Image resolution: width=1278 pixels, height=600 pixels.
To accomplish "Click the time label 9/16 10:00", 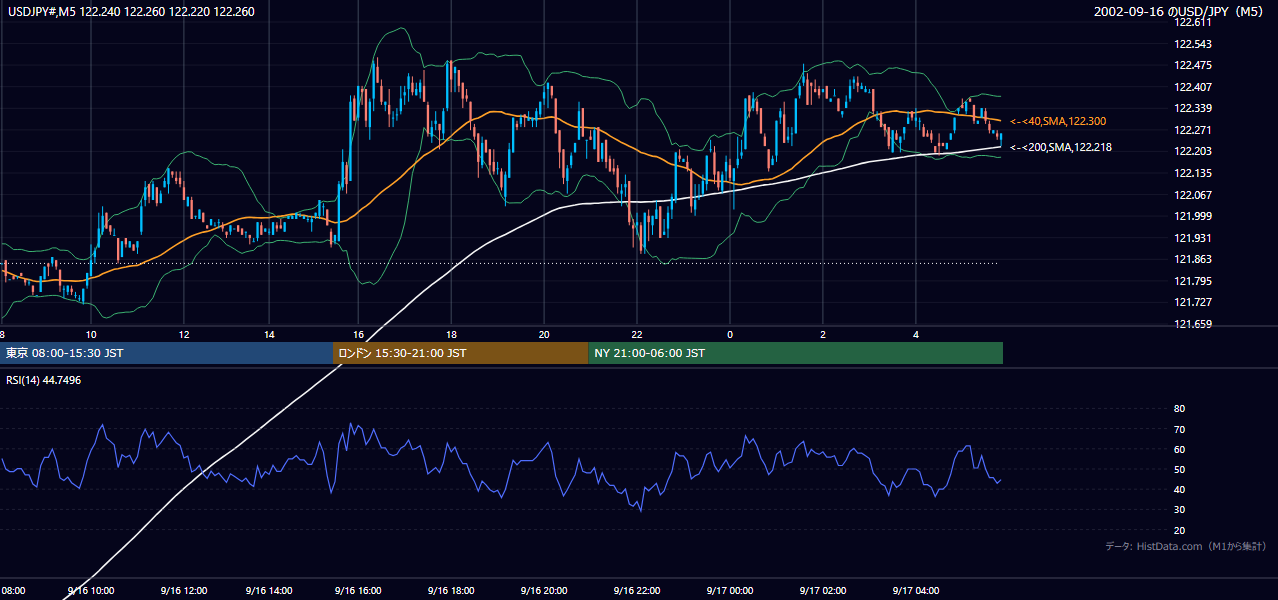I will 92,591.
